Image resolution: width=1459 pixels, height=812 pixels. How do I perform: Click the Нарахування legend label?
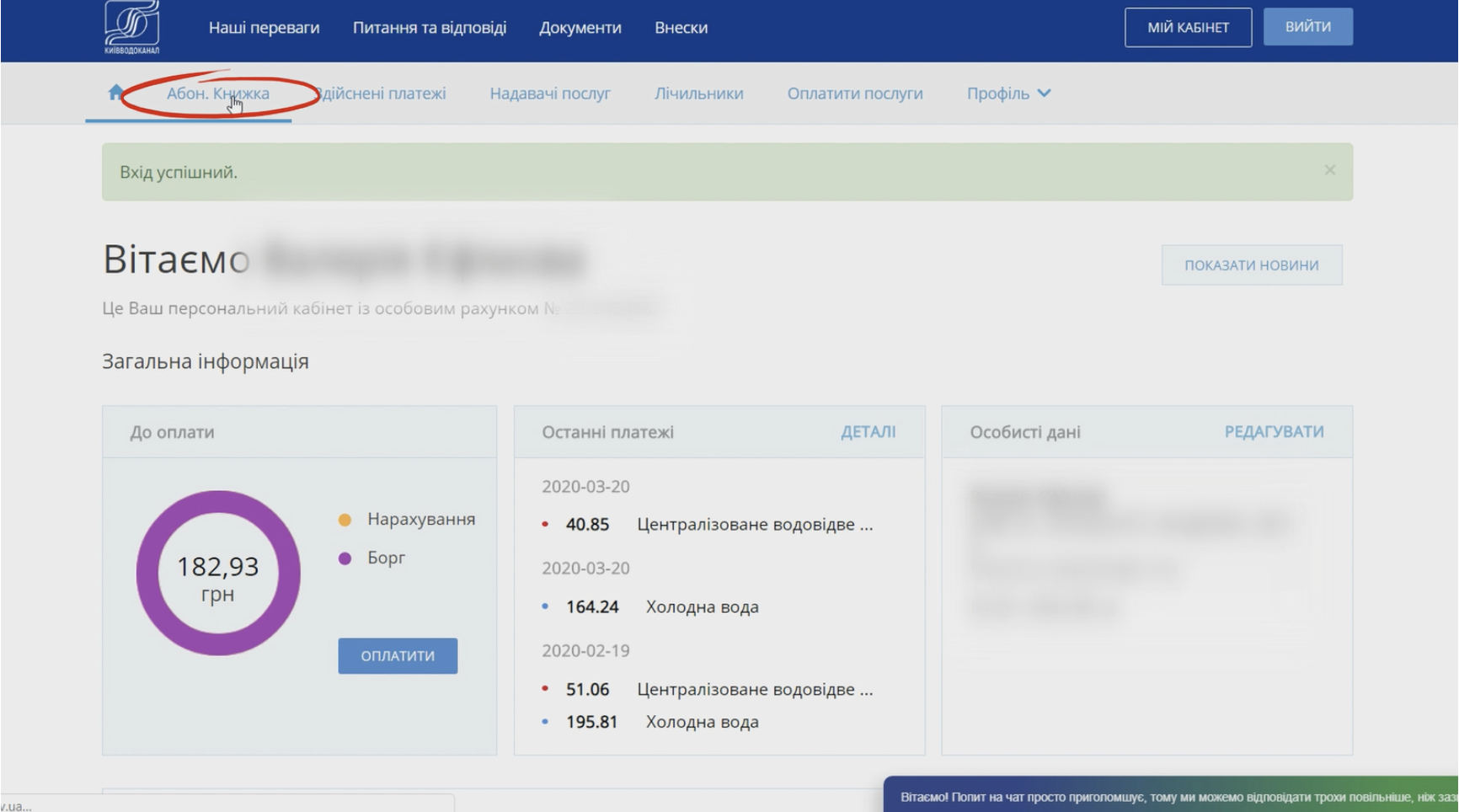[x=421, y=520]
